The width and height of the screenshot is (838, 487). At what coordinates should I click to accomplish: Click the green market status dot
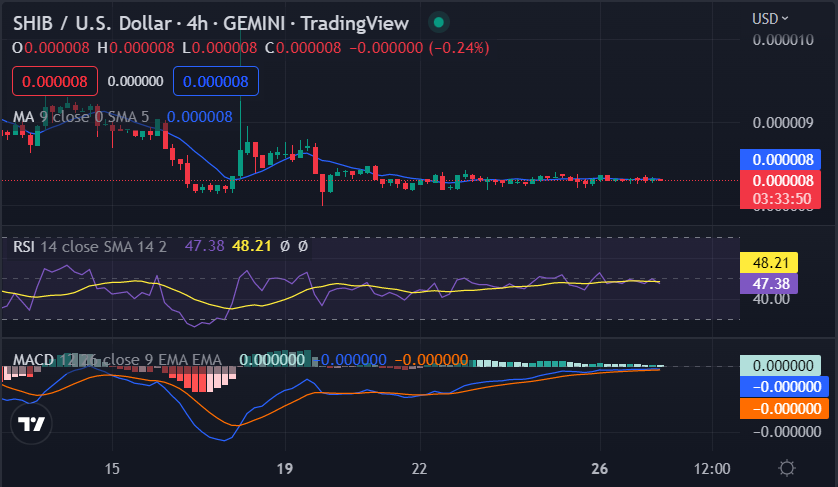coord(439,22)
